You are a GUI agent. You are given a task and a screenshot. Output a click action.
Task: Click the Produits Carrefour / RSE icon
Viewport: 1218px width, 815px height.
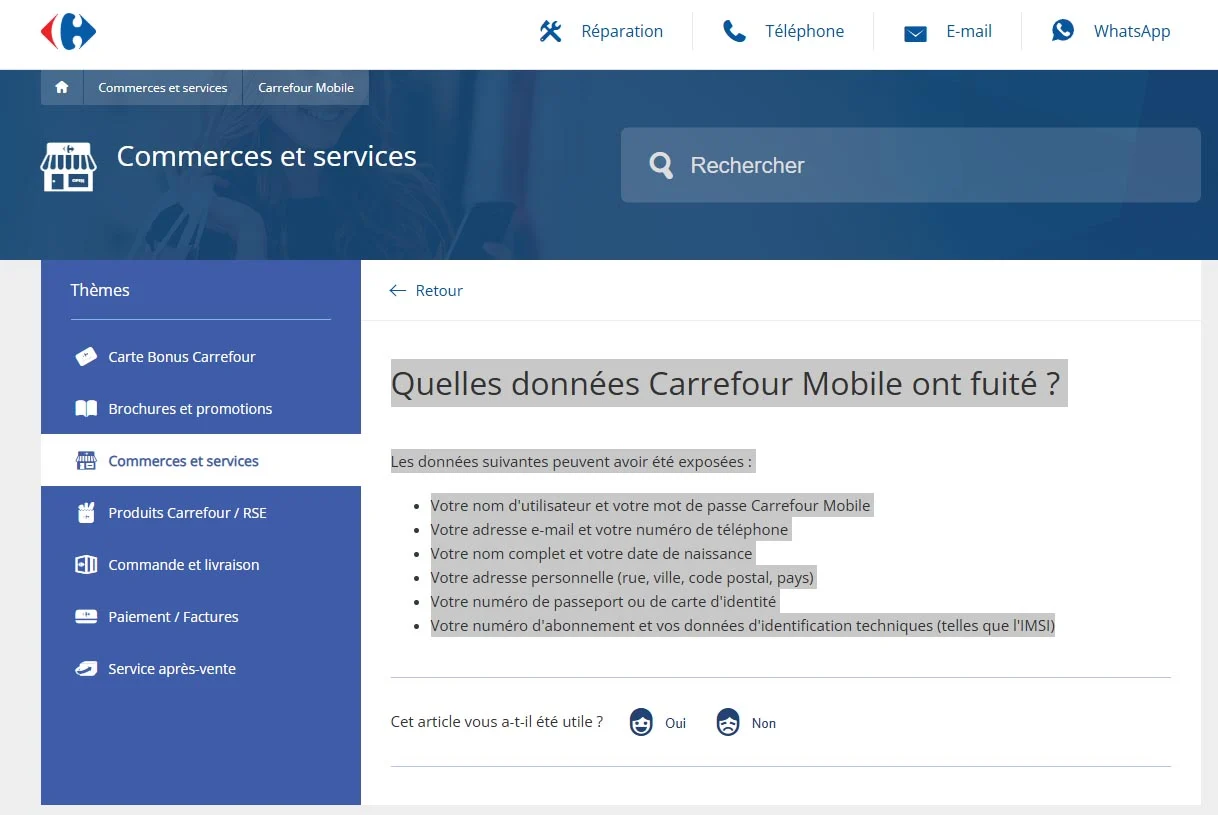pos(86,513)
